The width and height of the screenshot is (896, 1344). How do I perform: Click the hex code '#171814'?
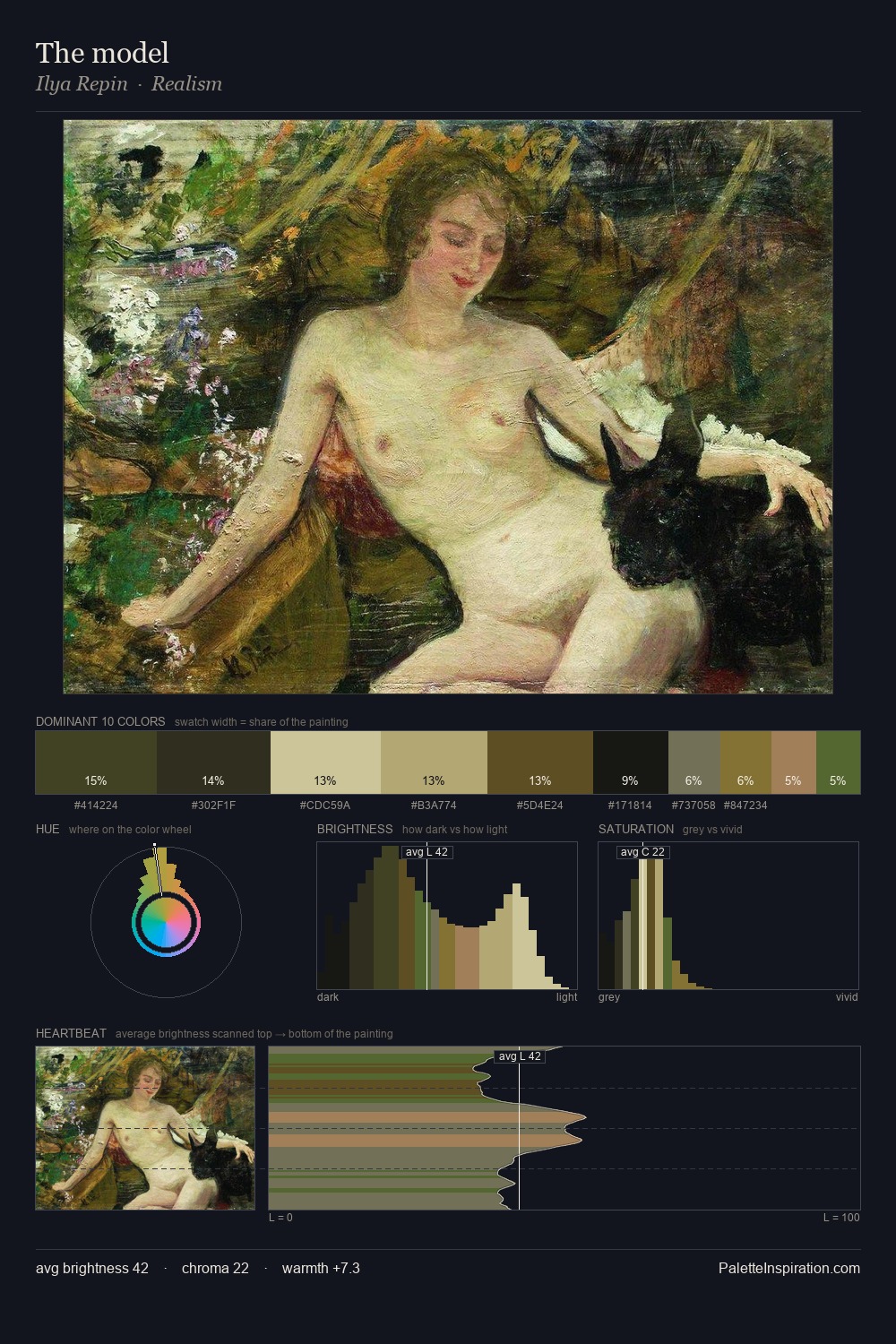pos(631,806)
